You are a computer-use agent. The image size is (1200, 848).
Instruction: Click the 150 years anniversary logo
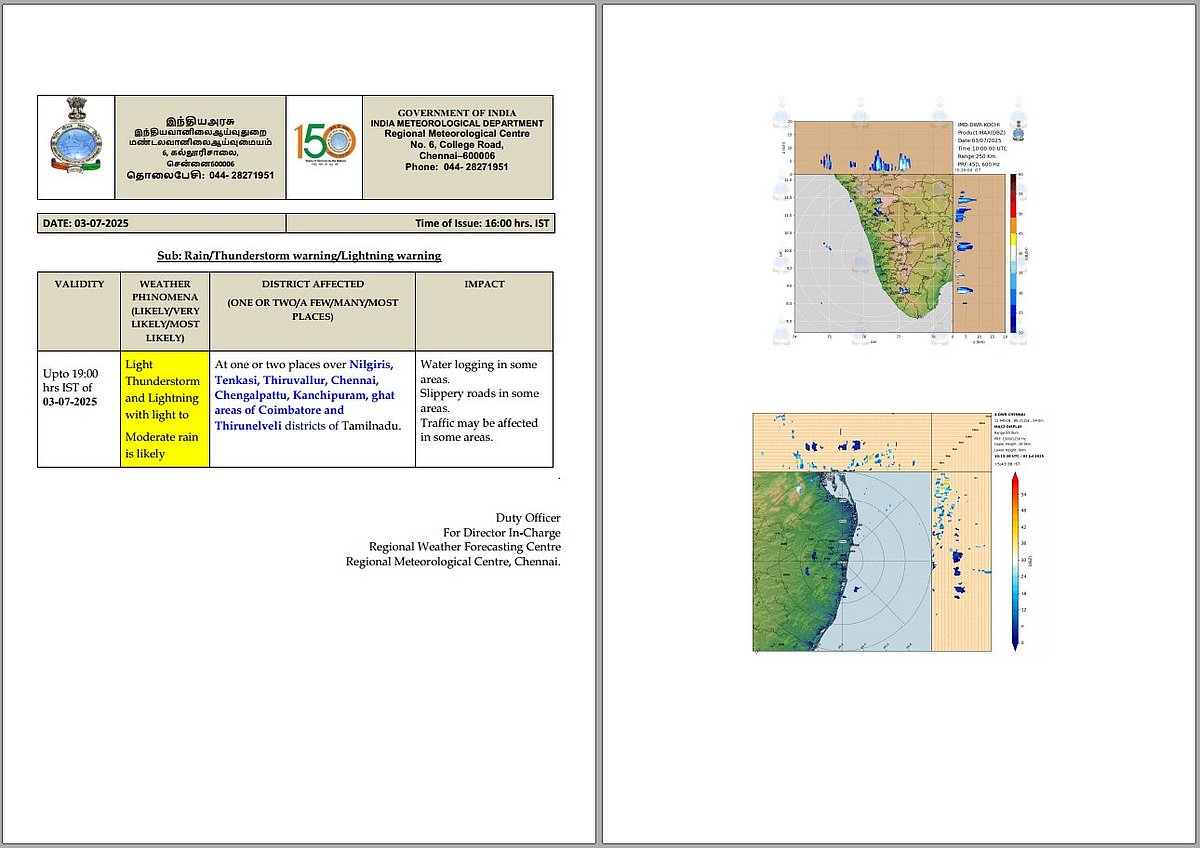pos(324,146)
